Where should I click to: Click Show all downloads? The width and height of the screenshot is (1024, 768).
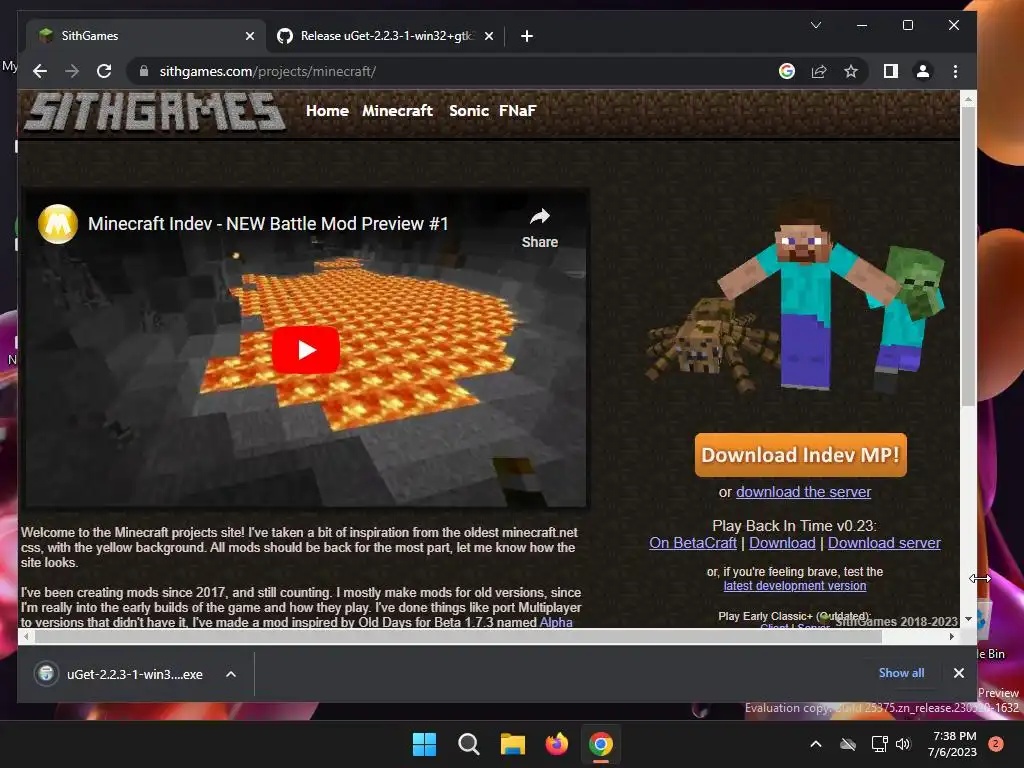901,673
